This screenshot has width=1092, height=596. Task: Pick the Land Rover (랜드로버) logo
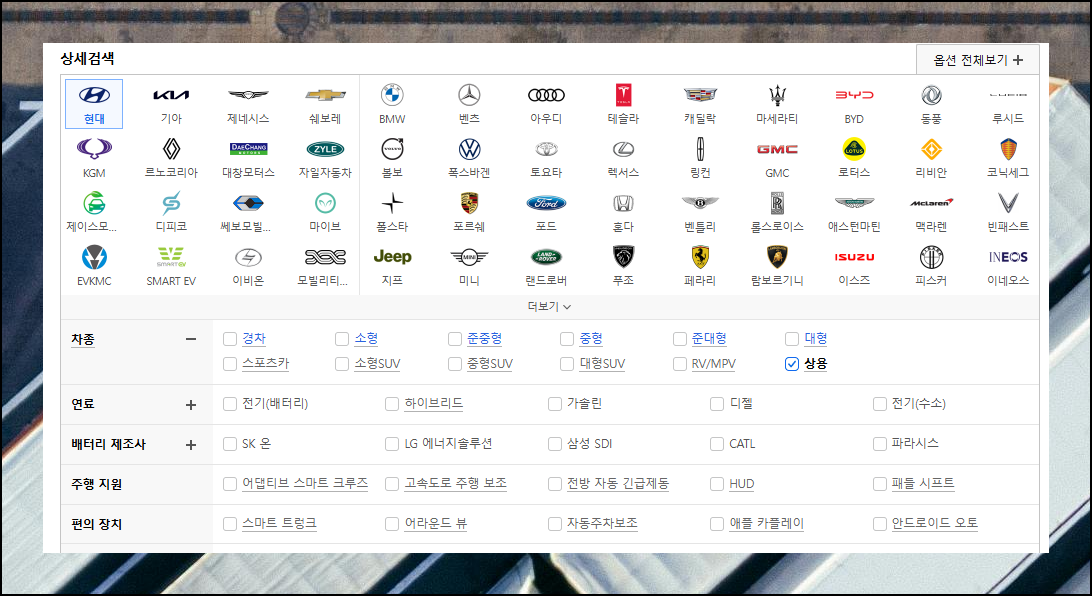pos(546,257)
